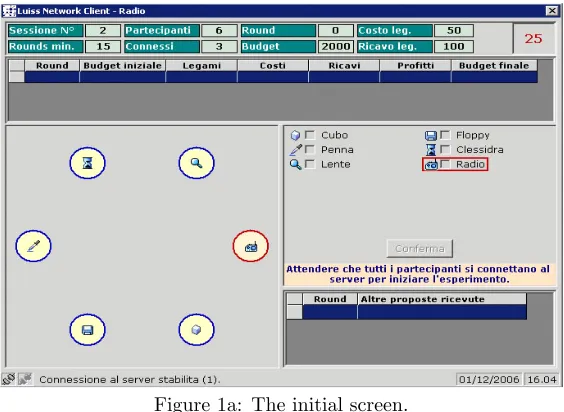The height and width of the screenshot is (412, 564).
Task: Click the floppy disk node in the network
Action: tap(87, 330)
